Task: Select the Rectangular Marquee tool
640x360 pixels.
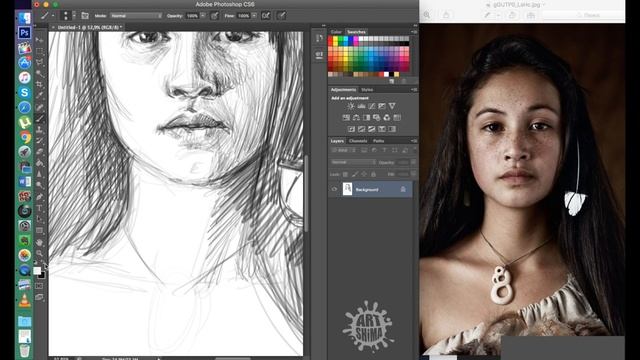Action: (40, 51)
